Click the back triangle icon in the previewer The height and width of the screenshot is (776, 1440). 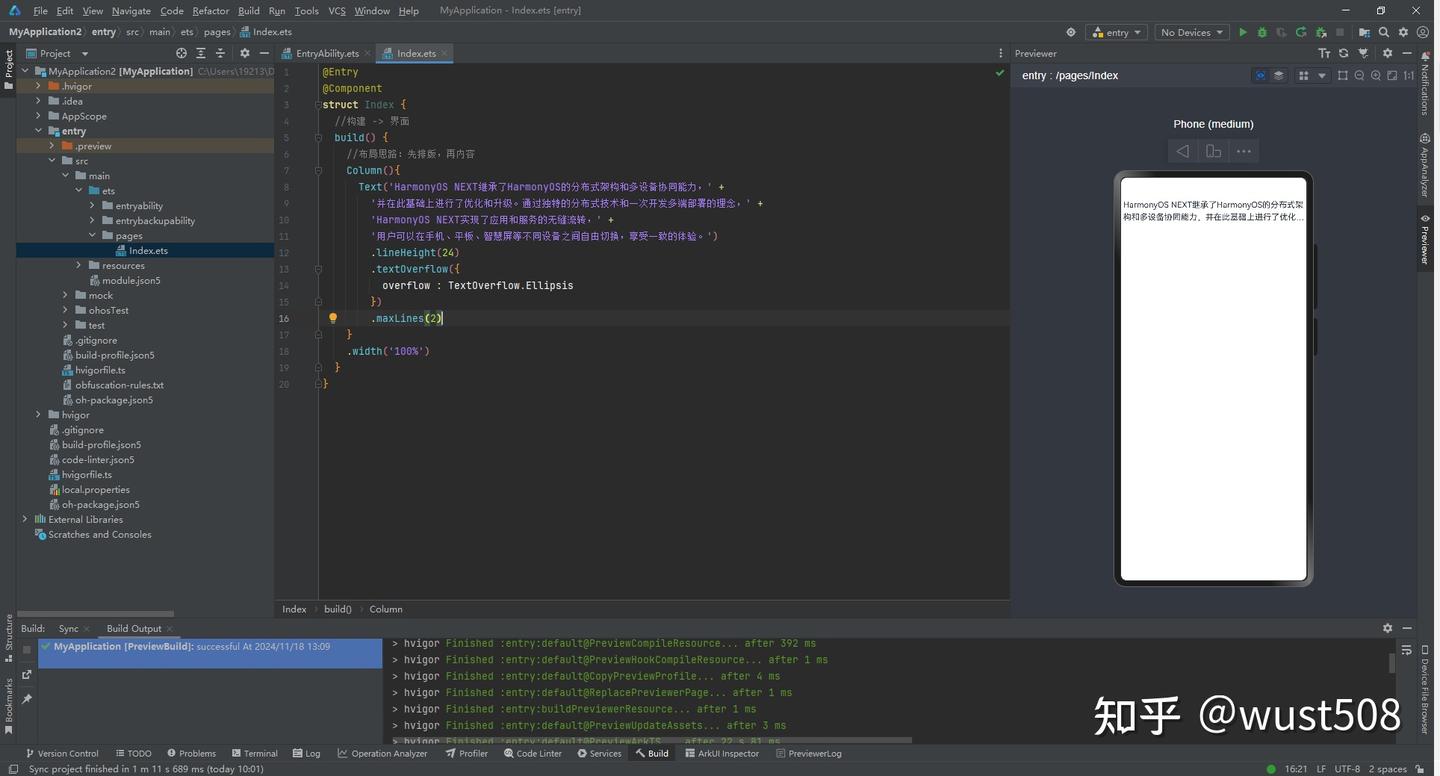pos(1183,151)
